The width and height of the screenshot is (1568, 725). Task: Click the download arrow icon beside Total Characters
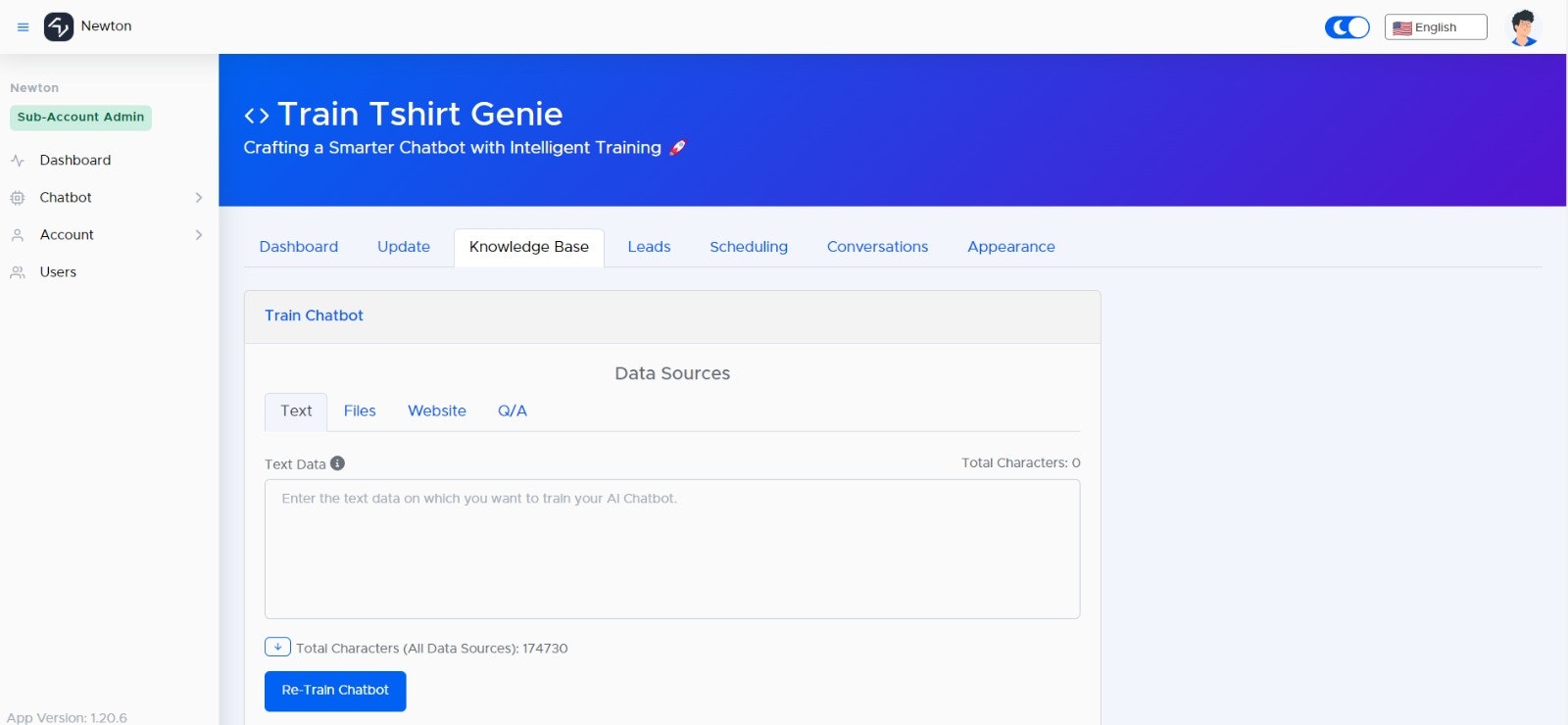[277, 647]
